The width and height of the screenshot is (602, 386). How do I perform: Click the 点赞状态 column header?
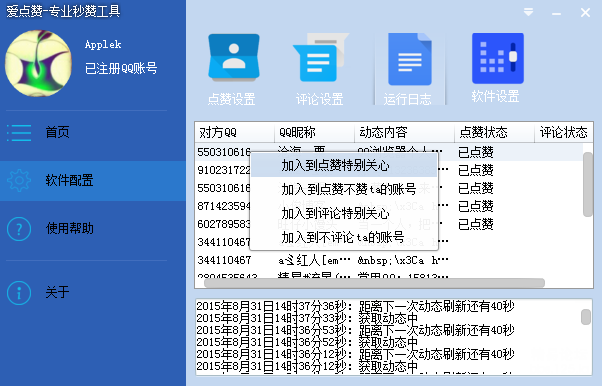coord(494,133)
